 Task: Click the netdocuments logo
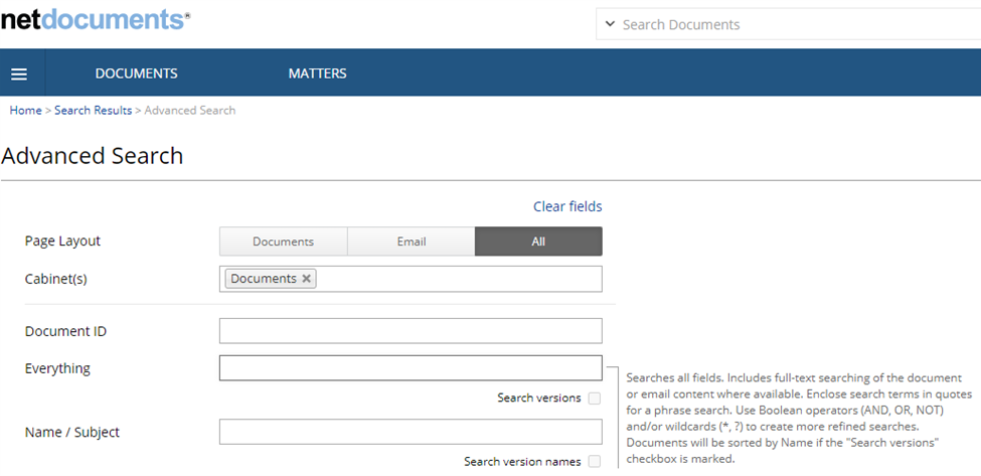click(94, 19)
